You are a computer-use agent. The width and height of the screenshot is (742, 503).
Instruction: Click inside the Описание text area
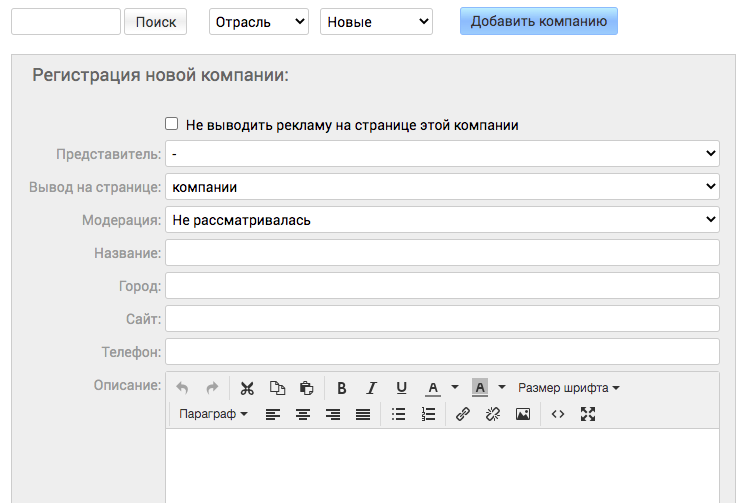[x=442, y=466]
